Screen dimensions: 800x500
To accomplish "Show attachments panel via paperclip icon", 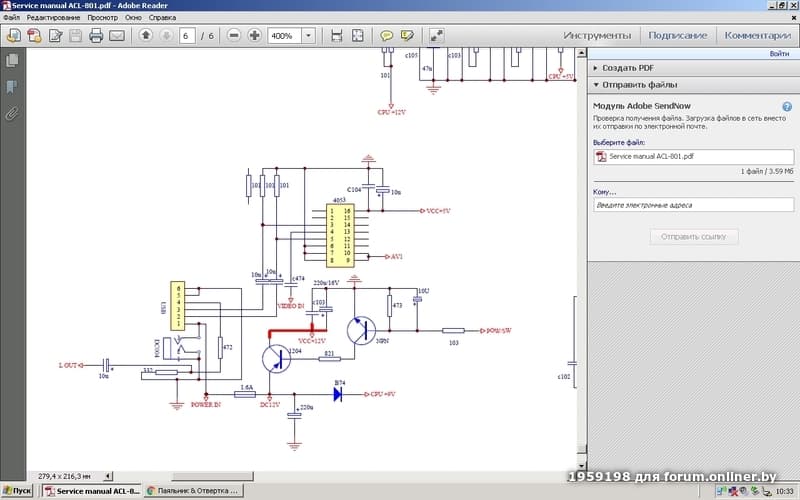I will point(12,112).
